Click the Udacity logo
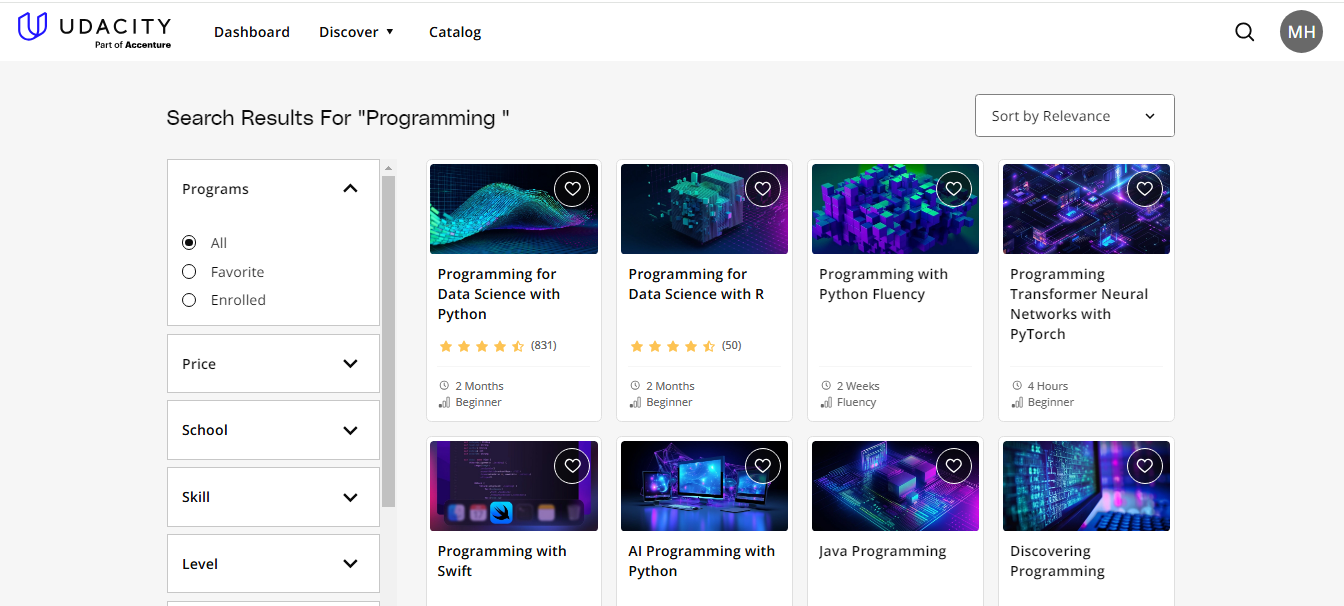 point(93,30)
